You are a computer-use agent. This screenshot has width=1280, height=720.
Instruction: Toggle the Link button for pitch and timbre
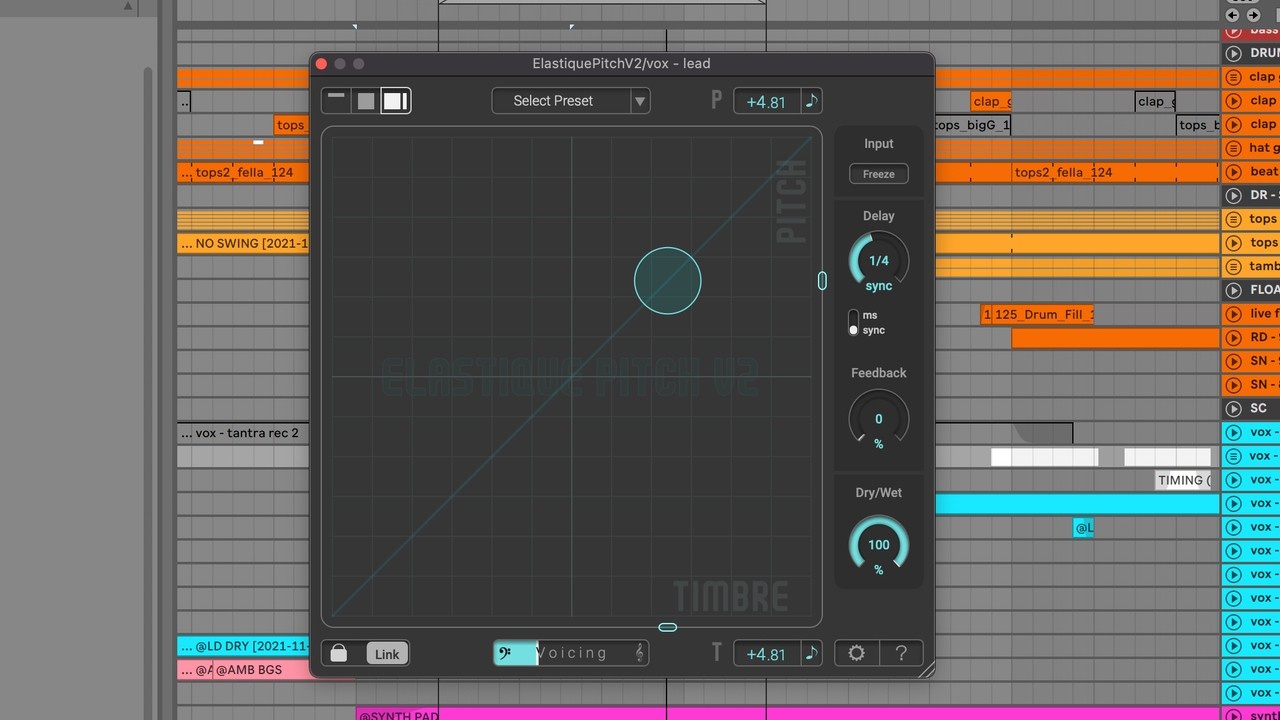click(387, 654)
